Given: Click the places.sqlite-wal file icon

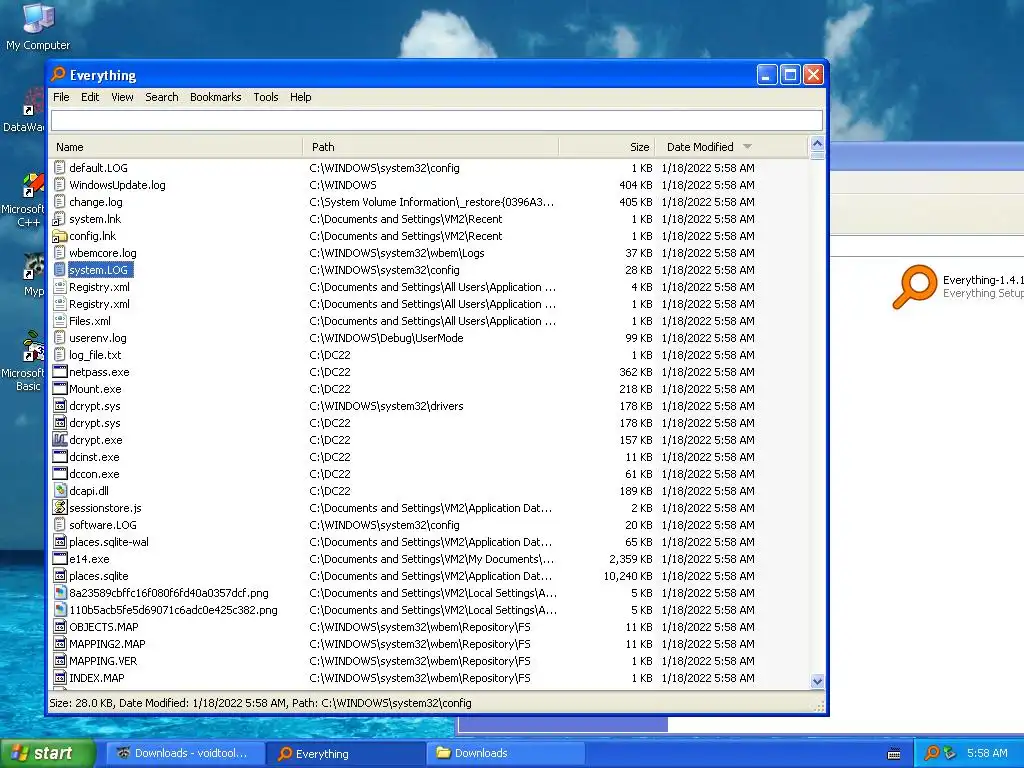Looking at the screenshot, I should [x=59, y=541].
